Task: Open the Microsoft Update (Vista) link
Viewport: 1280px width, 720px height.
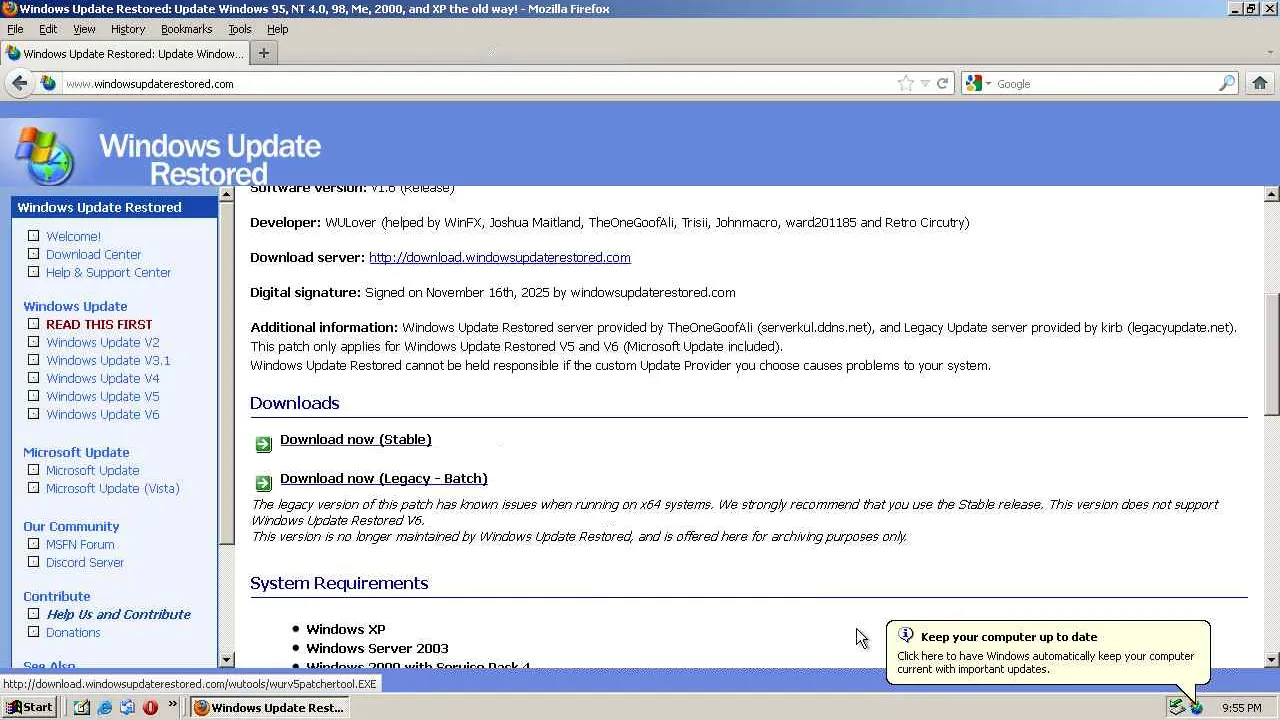Action: click(x=113, y=488)
